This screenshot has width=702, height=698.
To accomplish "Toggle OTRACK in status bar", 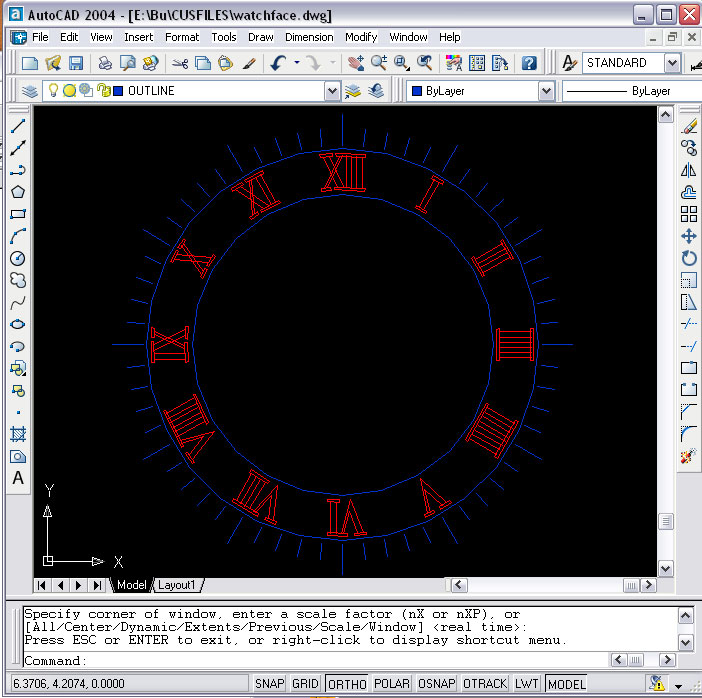I will (485, 684).
